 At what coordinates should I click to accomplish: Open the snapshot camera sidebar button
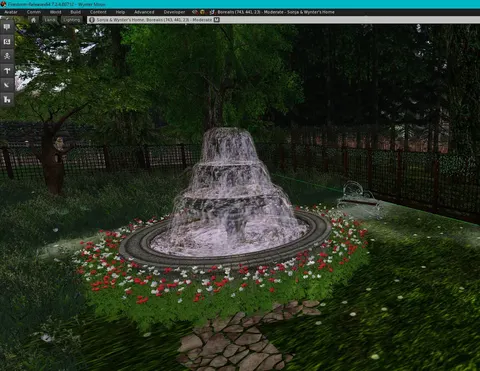tap(7, 42)
